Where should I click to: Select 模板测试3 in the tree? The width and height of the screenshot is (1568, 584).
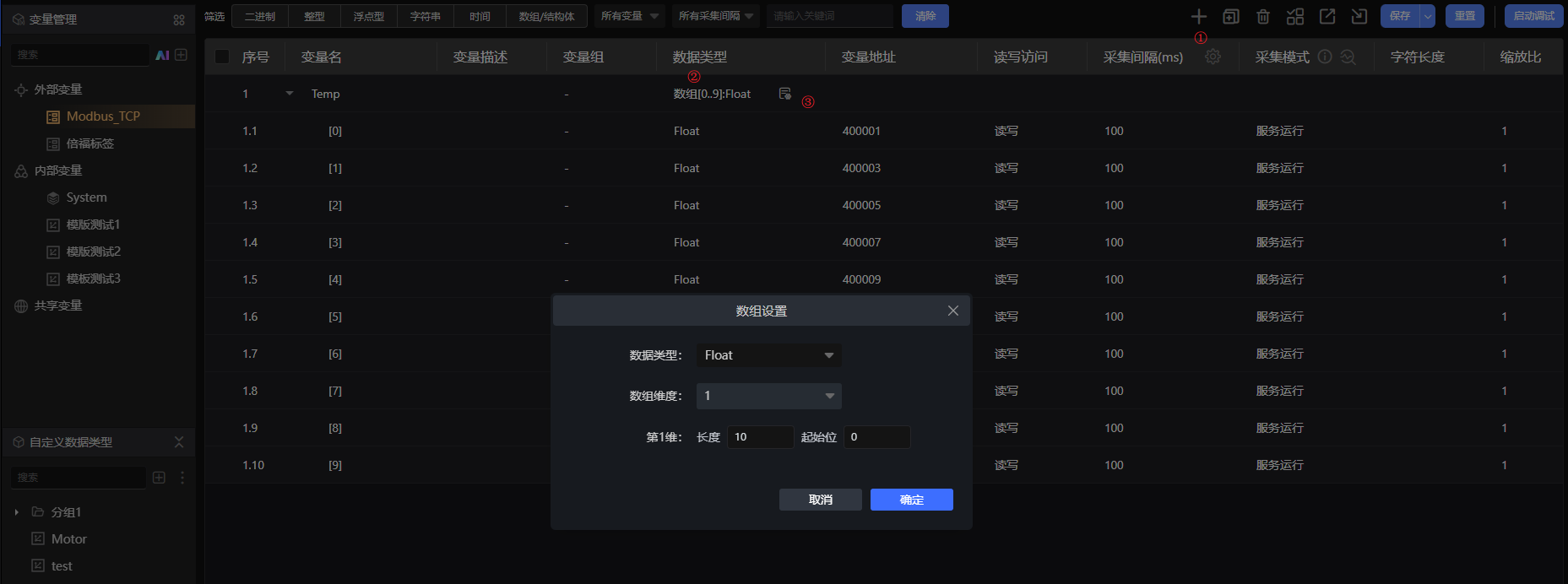click(93, 278)
